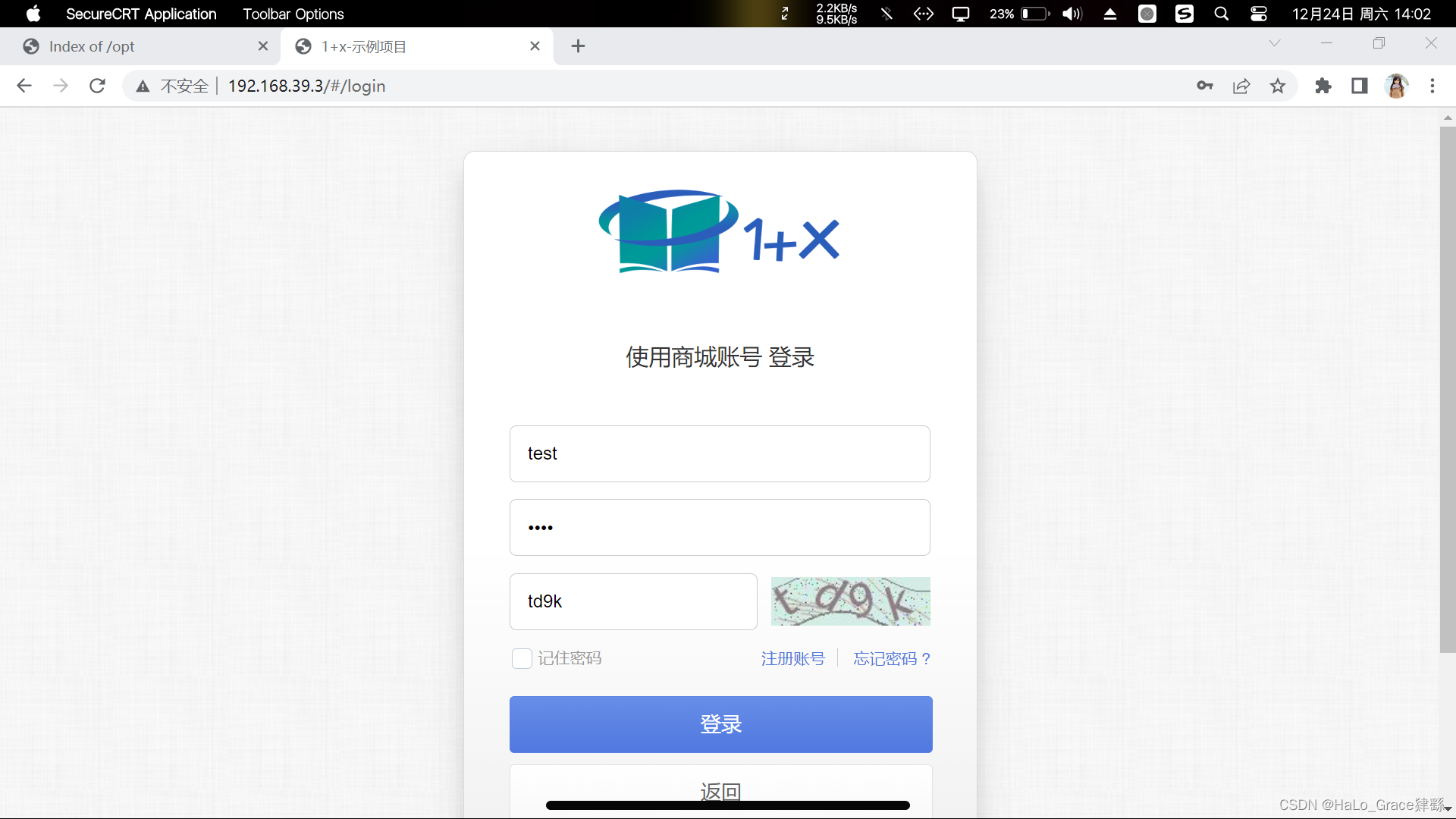The width and height of the screenshot is (1456, 819).
Task: Open the Chrome three-dot menu
Action: tap(1432, 86)
